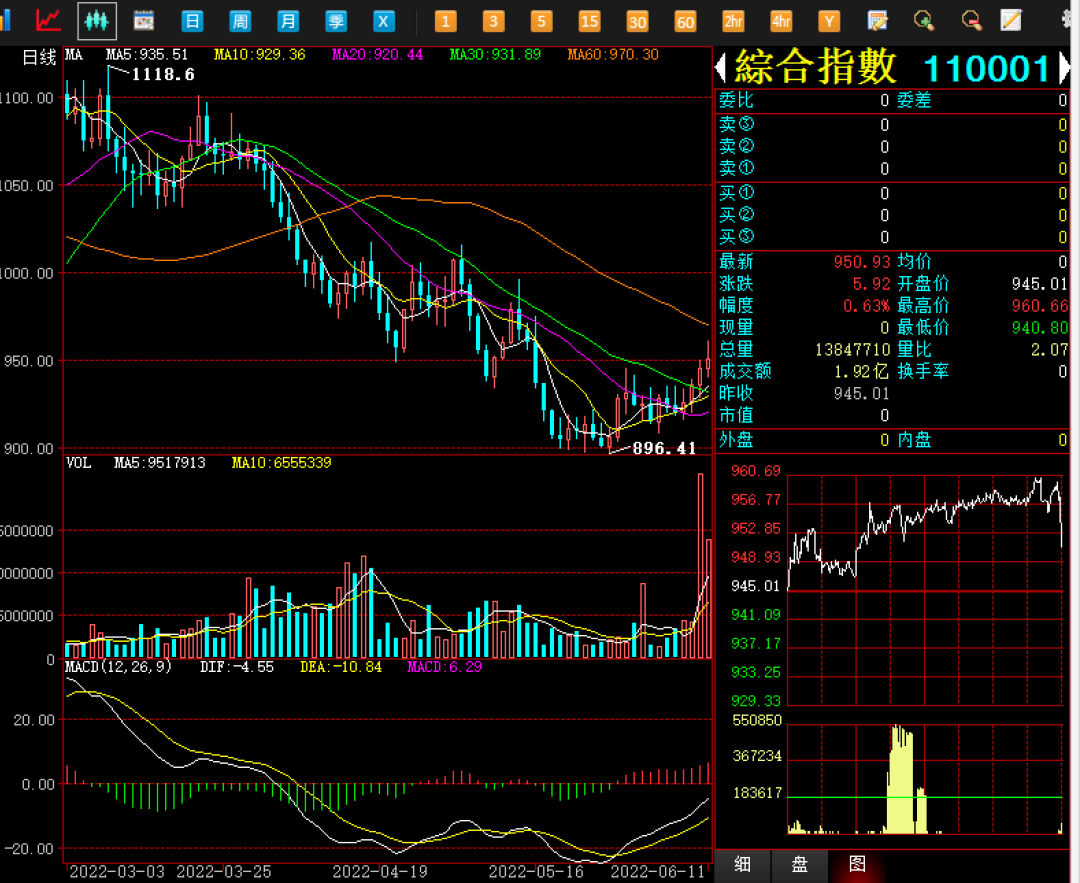Click the 2022-03-03 date on axis
1080x883 pixels.
(117, 871)
